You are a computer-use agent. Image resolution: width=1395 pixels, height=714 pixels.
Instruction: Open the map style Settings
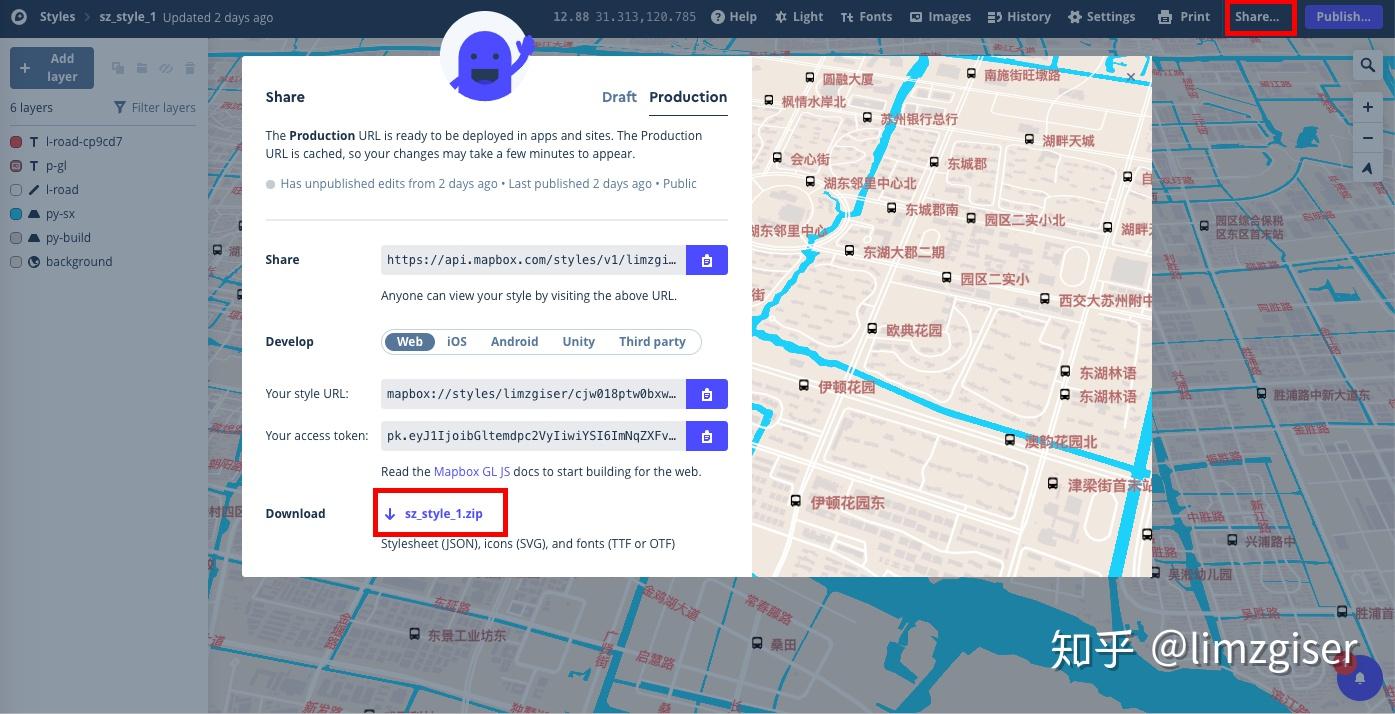[x=1101, y=16]
